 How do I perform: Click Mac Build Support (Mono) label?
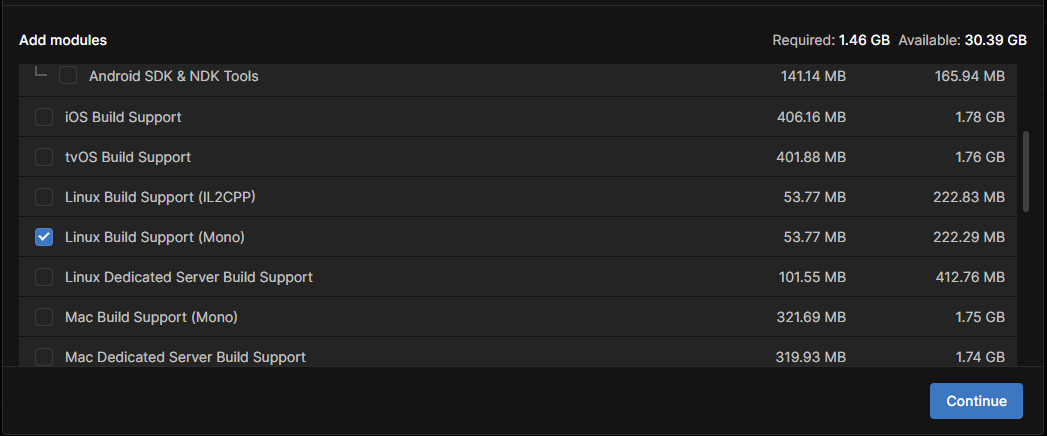pos(151,317)
